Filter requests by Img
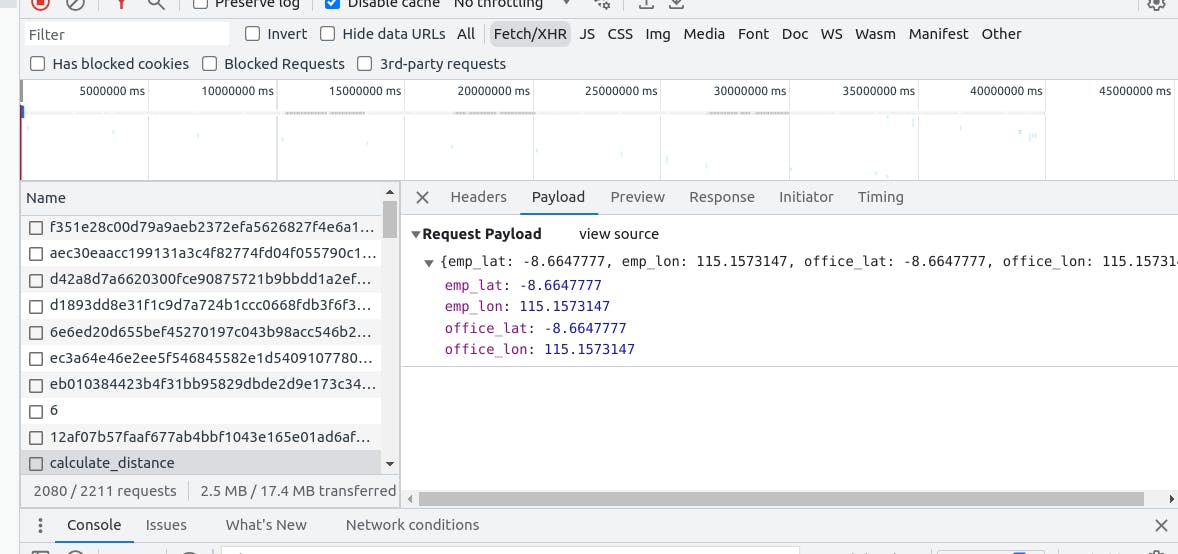The width and height of the screenshot is (1178, 554). pyautogui.click(x=658, y=34)
